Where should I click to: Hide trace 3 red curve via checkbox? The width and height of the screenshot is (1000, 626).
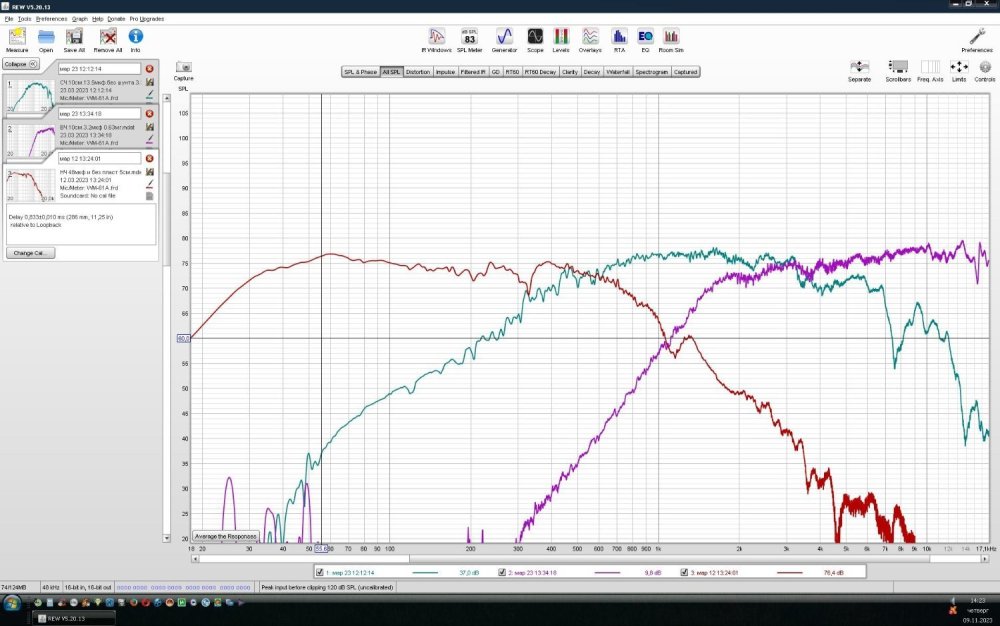[x=685, y=573]
